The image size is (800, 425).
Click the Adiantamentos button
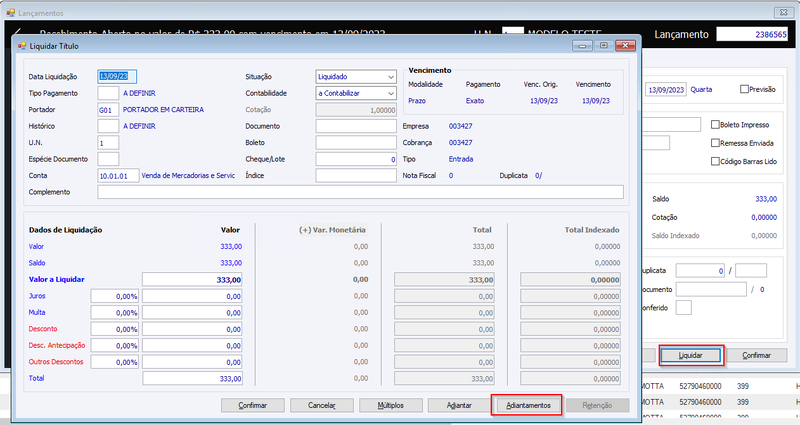pos(528,405)
